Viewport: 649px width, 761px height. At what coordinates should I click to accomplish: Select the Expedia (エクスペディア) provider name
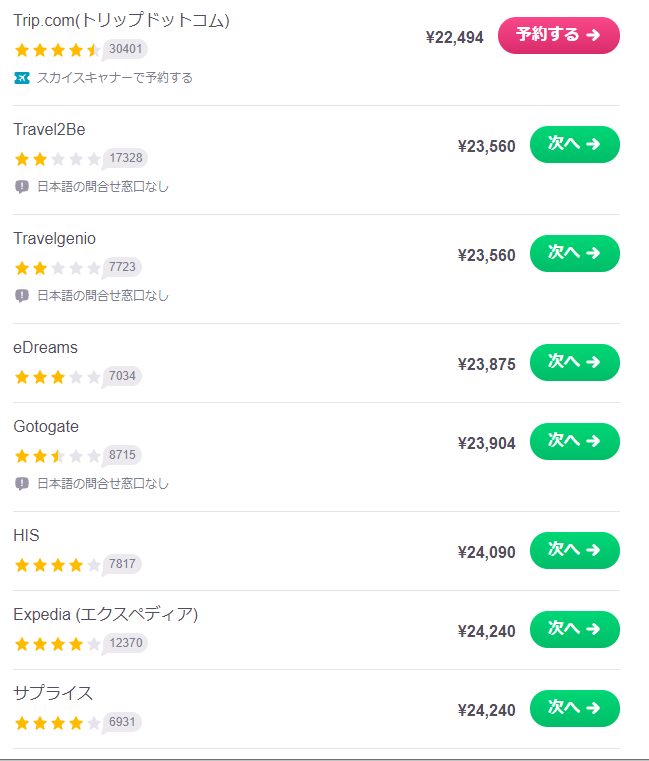(x=105, y=614)
